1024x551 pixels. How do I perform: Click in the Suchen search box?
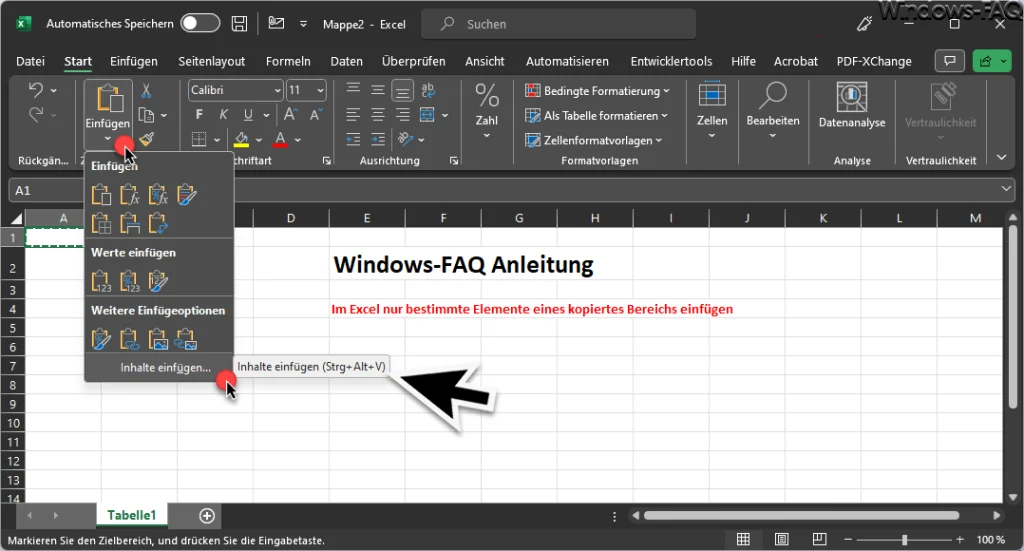click(558, 24)
